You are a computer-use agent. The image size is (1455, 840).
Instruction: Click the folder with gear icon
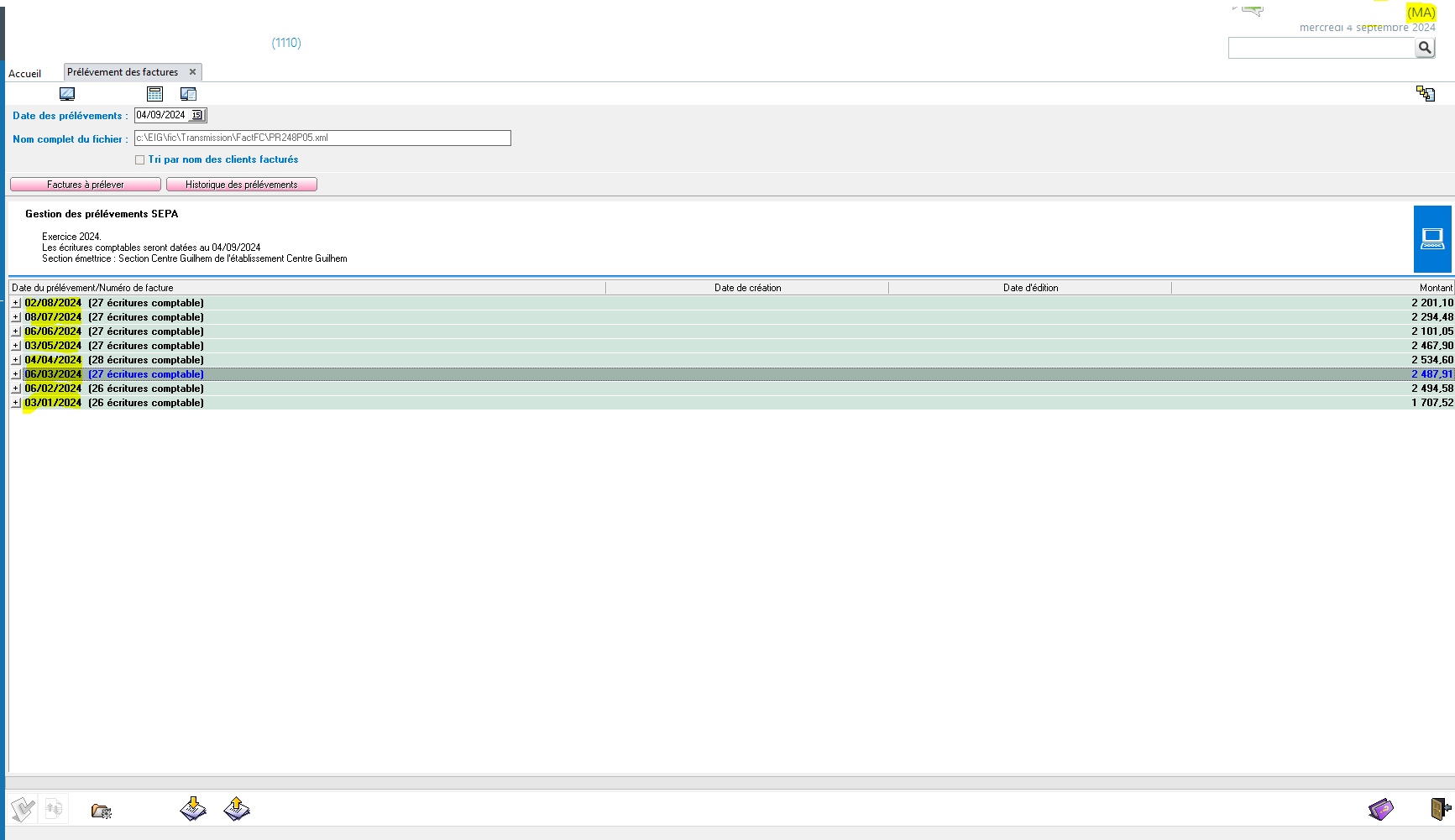click(x=102, y=811)
